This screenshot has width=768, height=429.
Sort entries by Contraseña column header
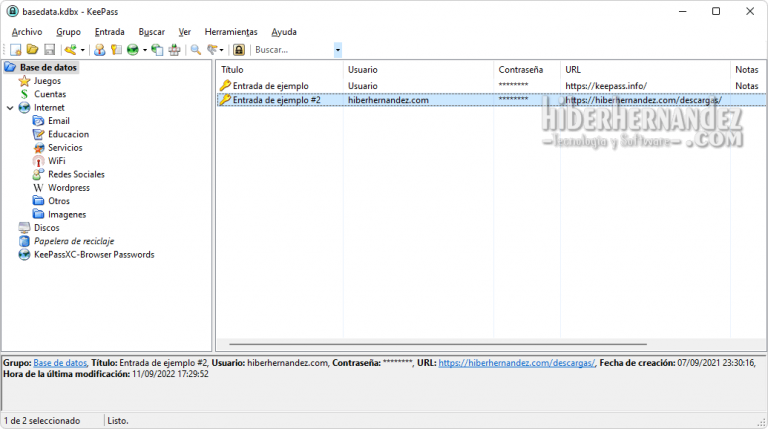520,69
